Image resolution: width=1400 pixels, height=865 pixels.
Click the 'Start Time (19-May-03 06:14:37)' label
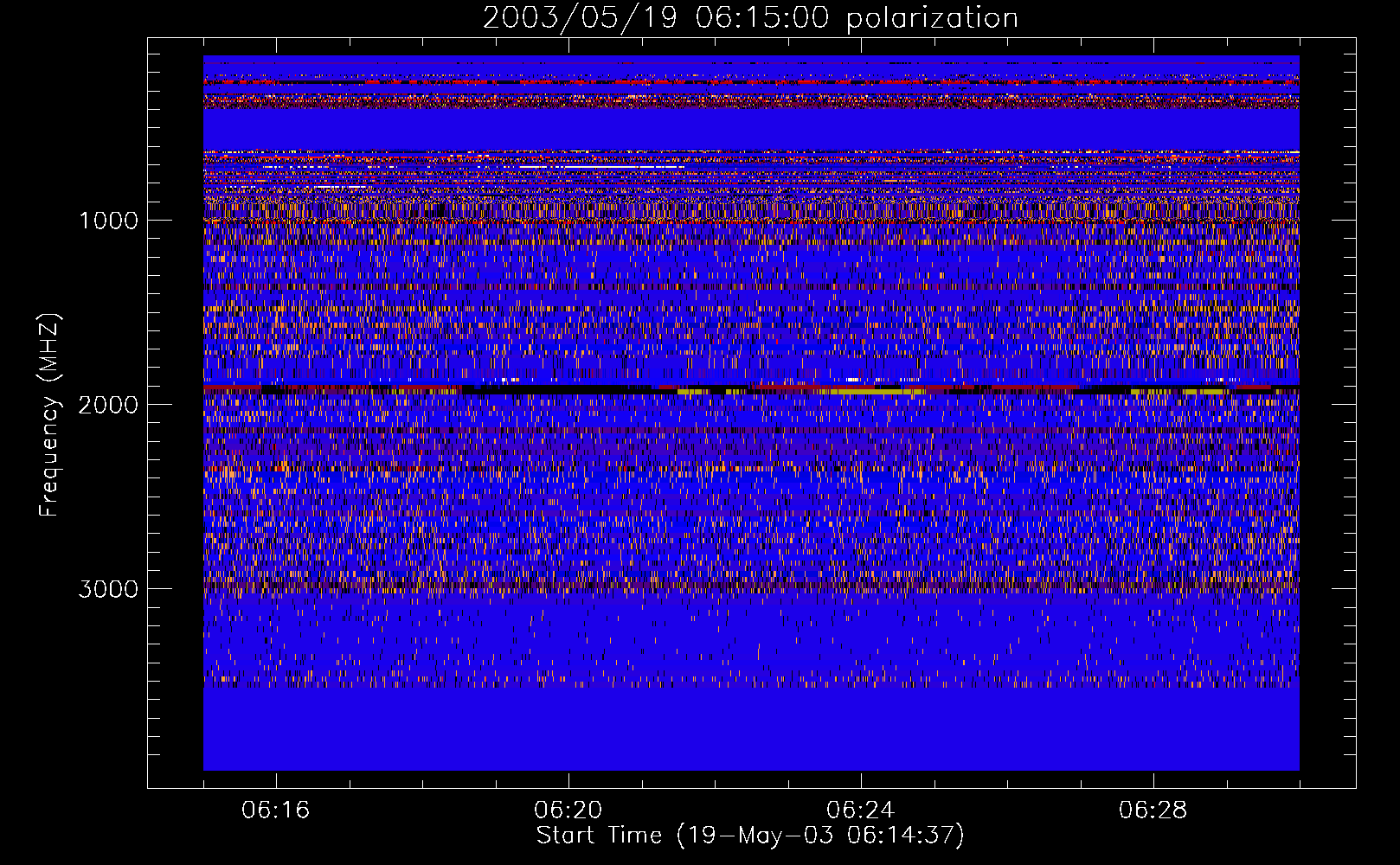pos(750,836)
